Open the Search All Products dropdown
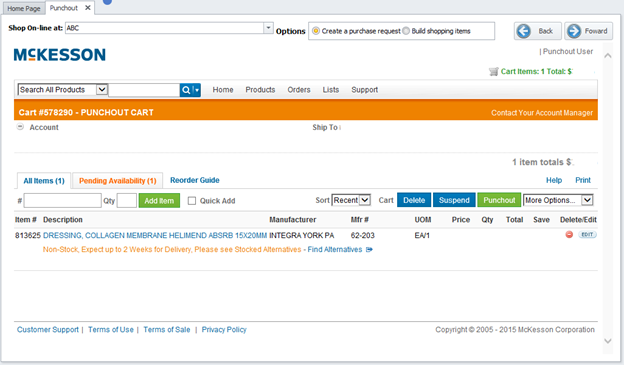This screenshot has height=365, width=624. (x=62, y=90)
